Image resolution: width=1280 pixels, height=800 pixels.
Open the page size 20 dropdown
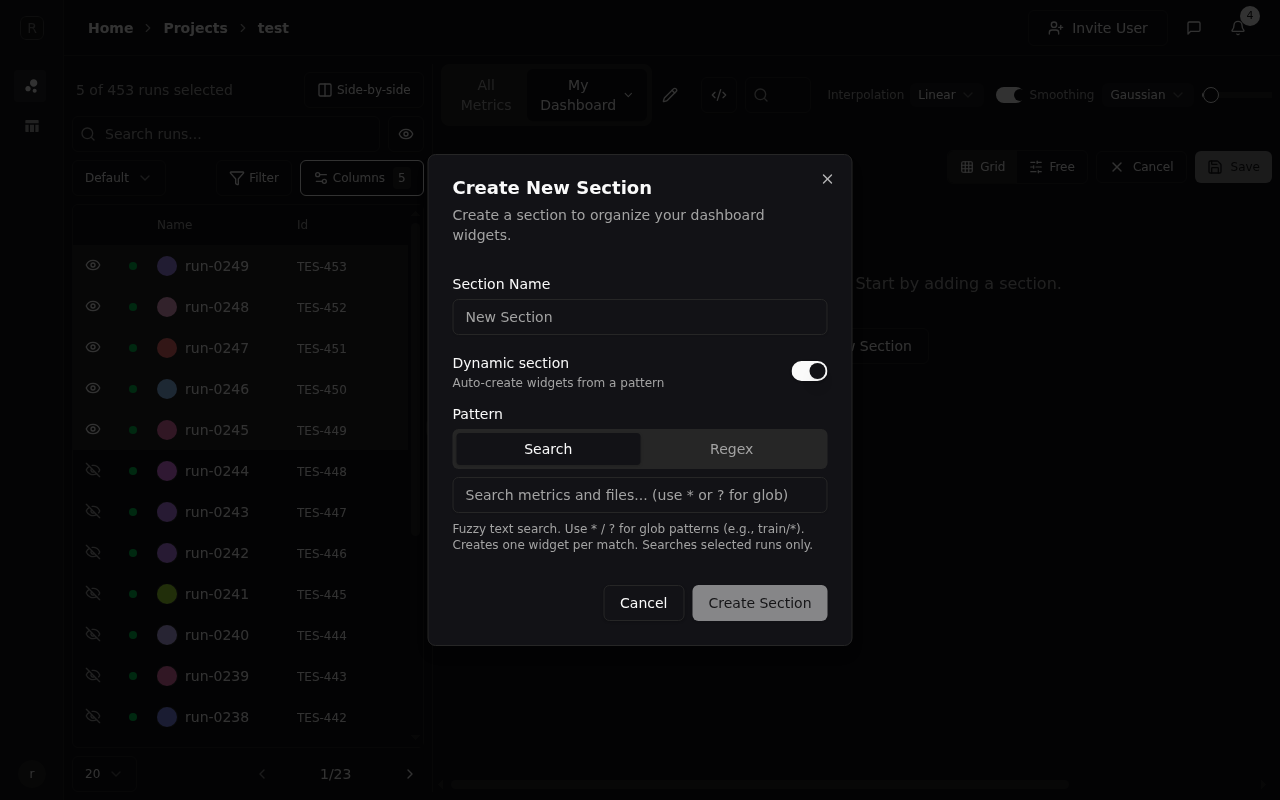(101, 773)
